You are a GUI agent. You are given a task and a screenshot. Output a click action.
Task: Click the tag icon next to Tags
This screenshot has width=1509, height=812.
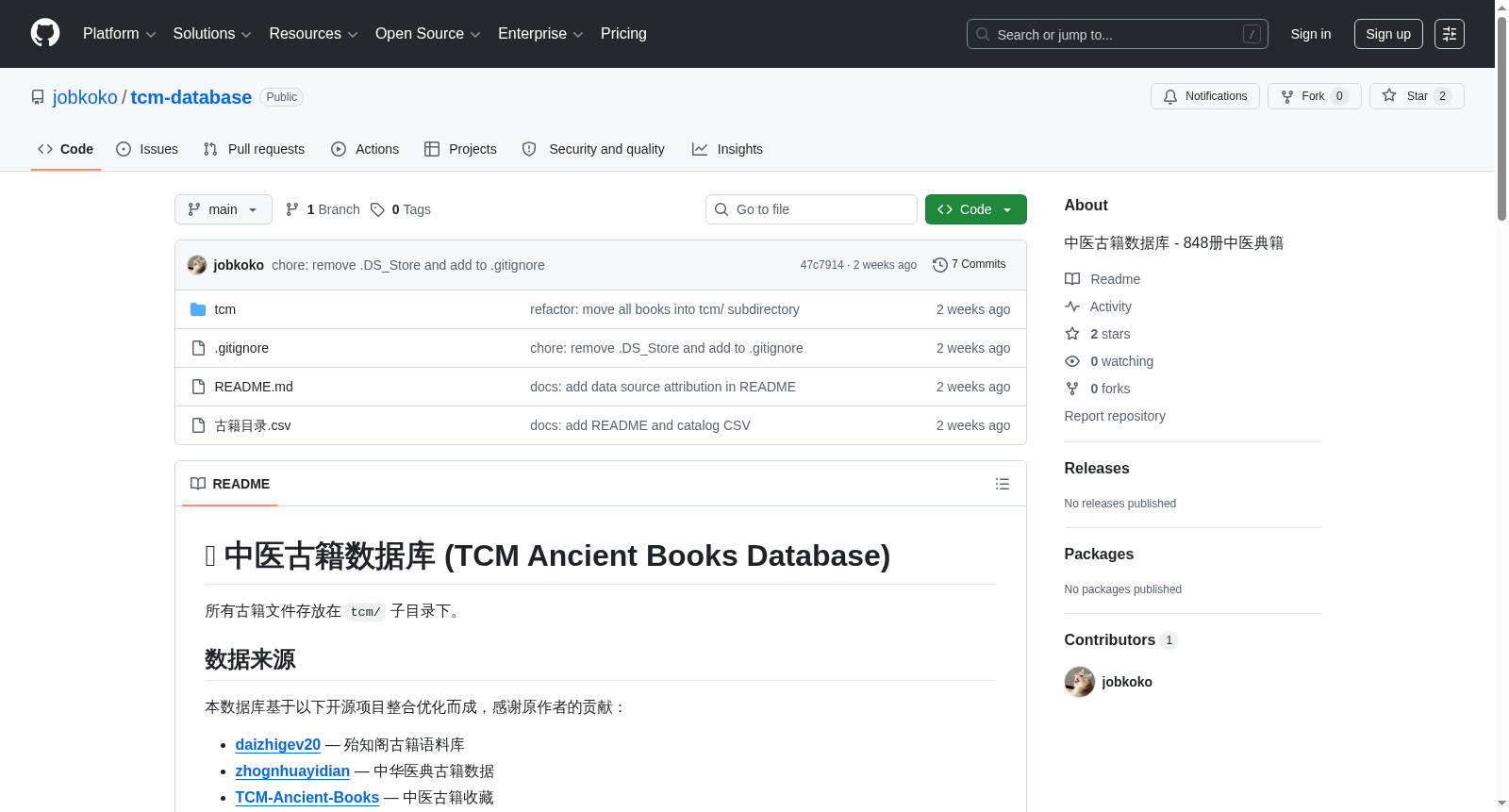click(x=377, y=209)
